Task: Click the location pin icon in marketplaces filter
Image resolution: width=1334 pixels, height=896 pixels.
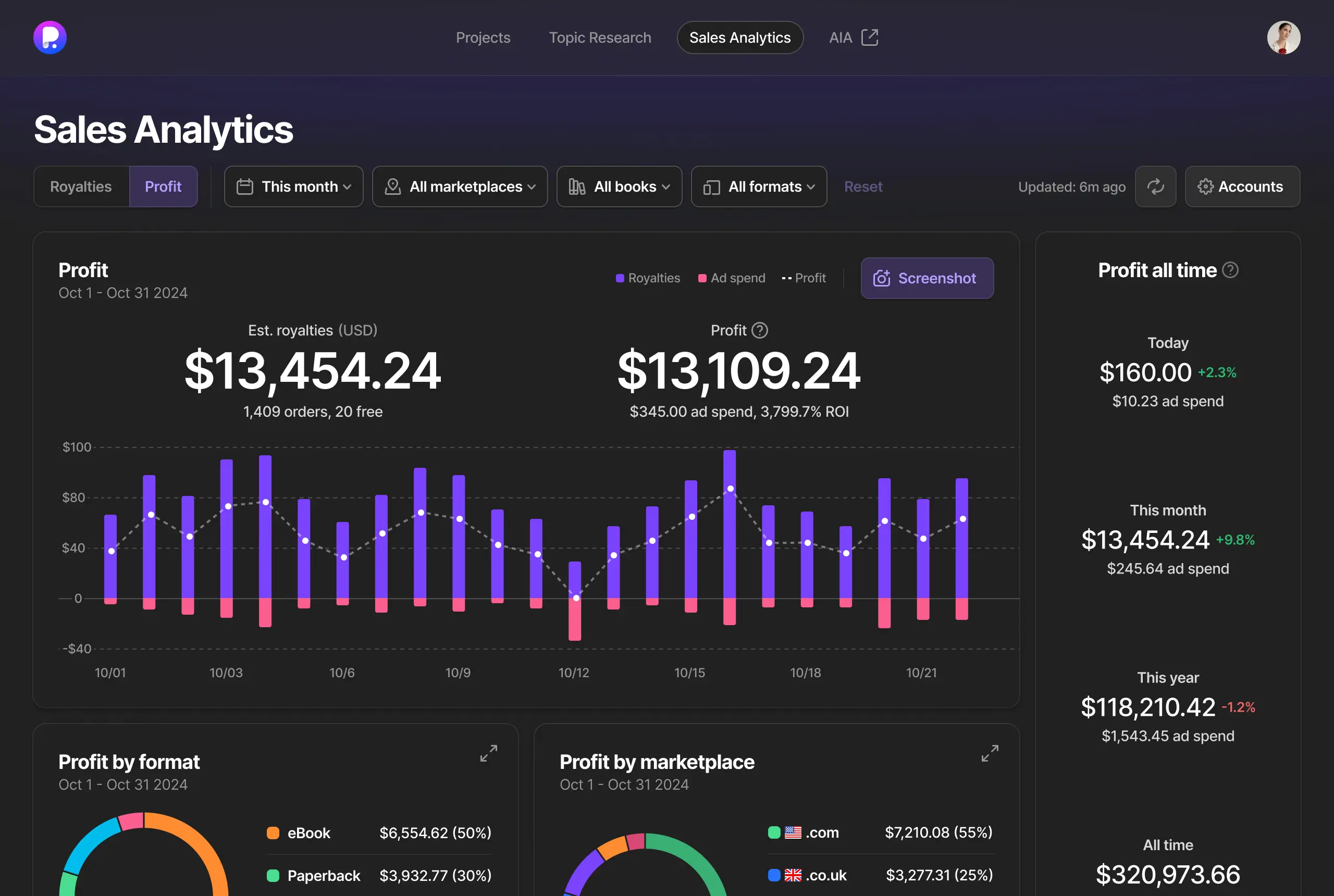Action: pos(393,186)
